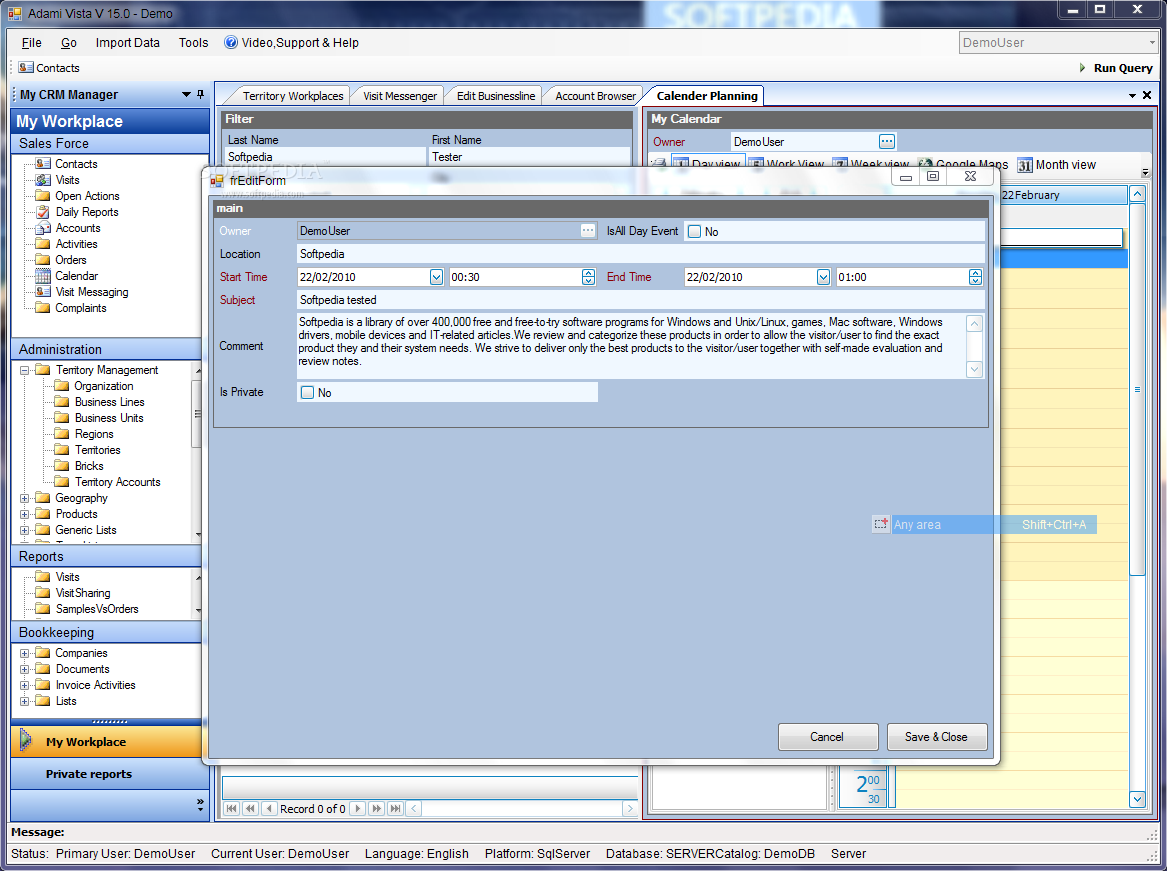Click the calendar scrollbar up arrow

pyautogui.click(x=1137, y=194)
